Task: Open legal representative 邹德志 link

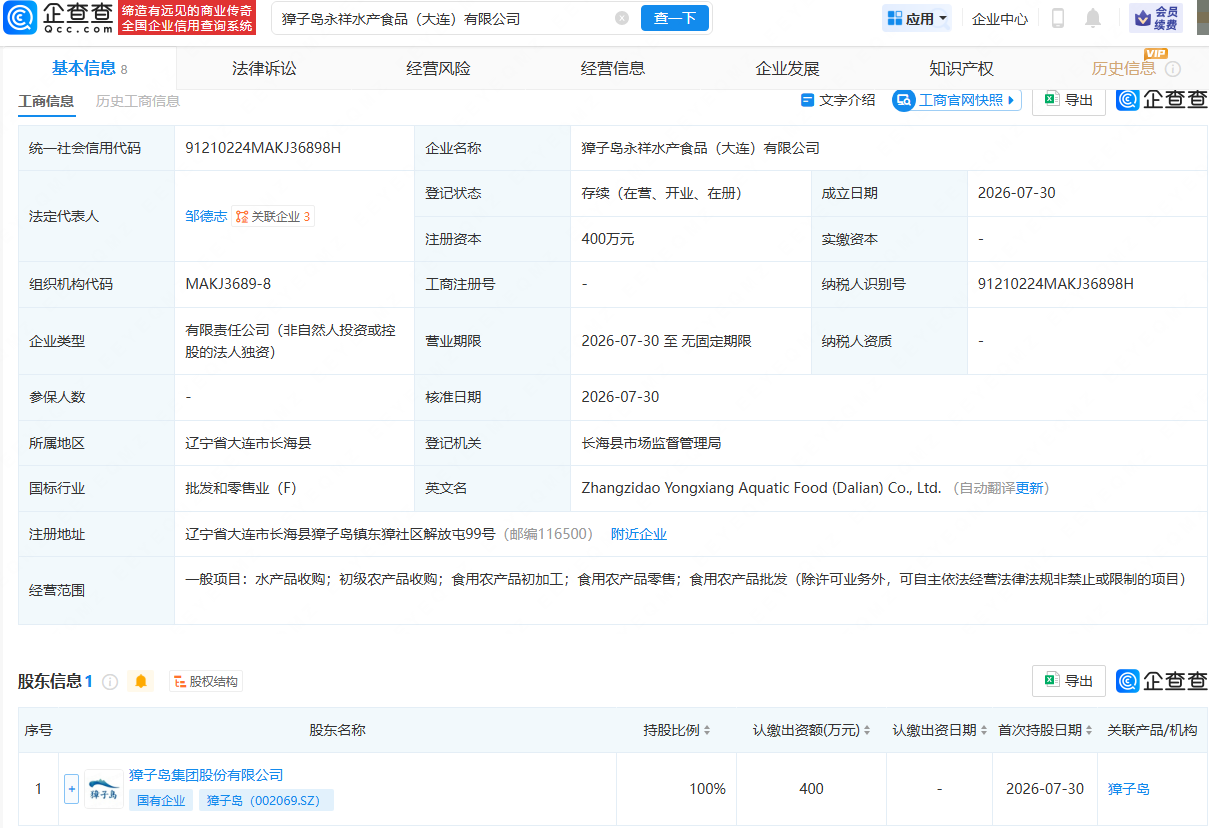Action: [x=206, y=216]
